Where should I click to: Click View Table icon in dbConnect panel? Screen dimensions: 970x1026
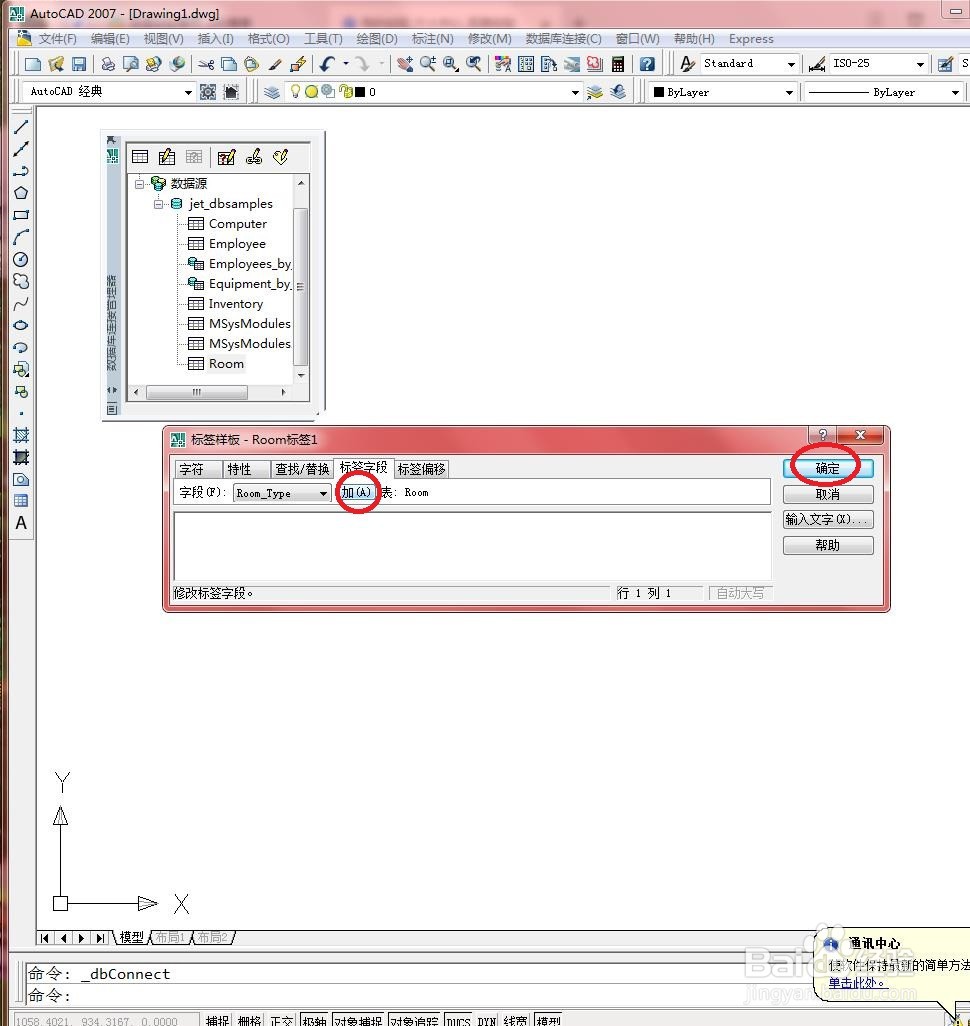tap(140, 157)
